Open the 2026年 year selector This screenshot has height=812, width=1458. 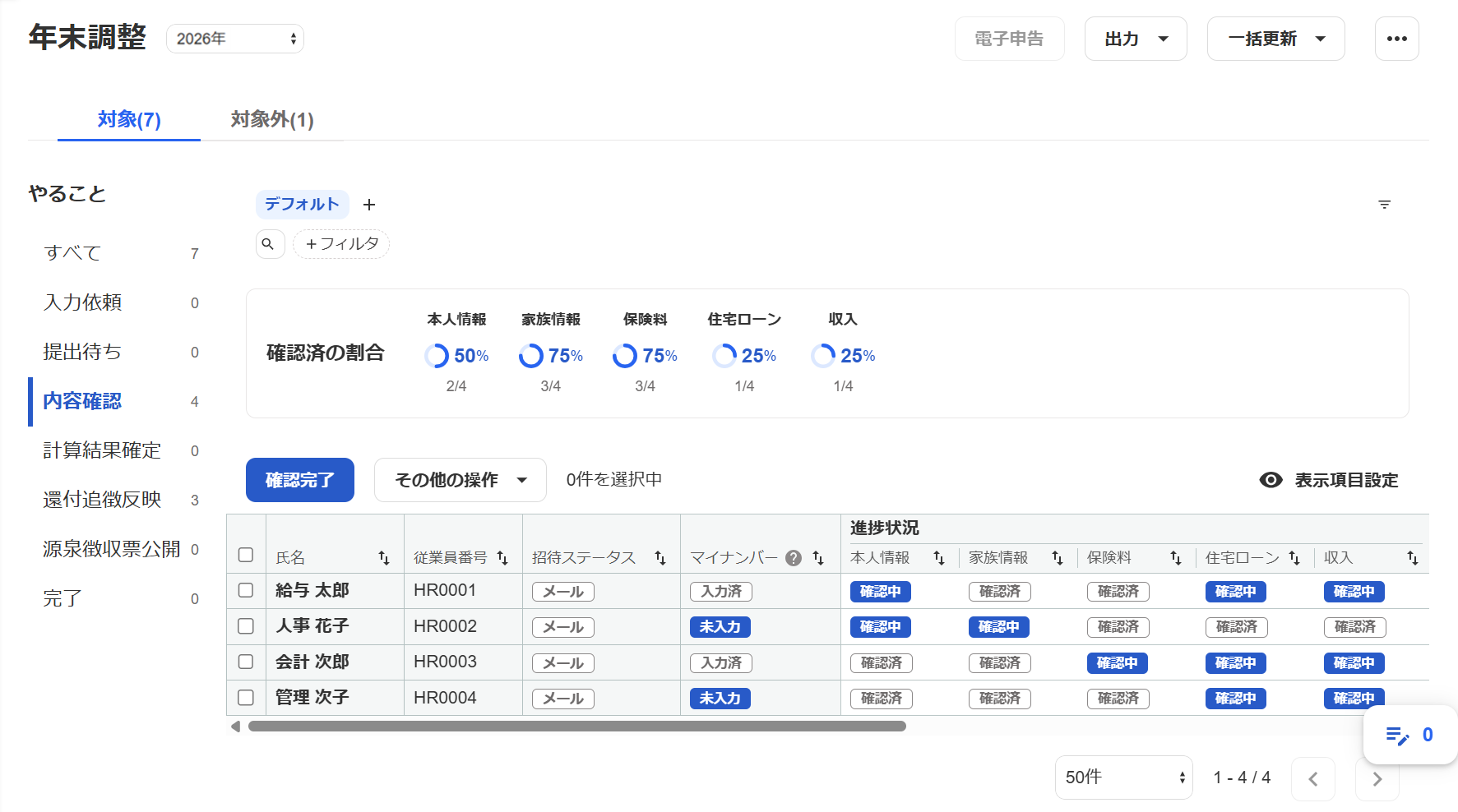click(235, 39)
